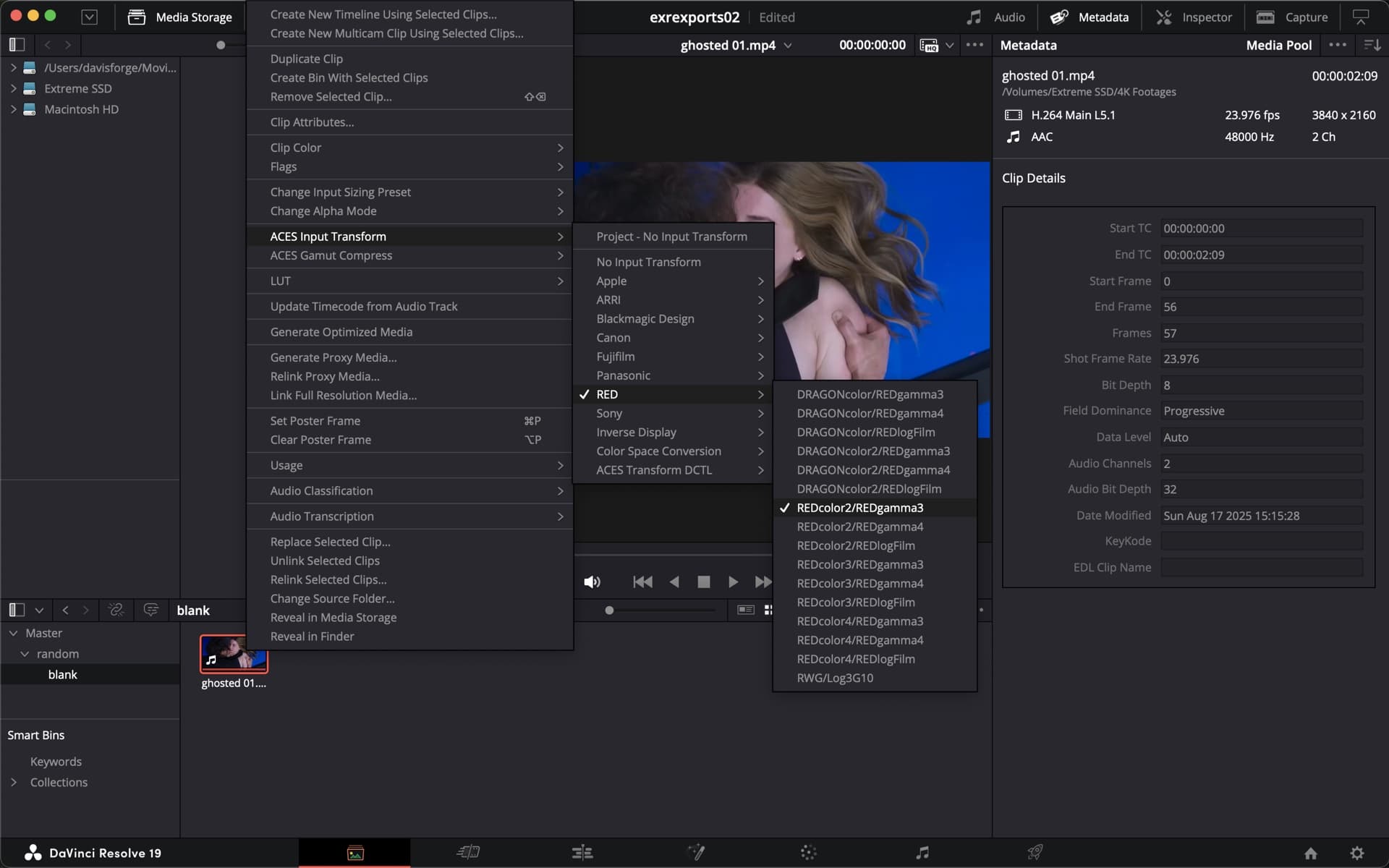Open the bin list view dropdown chevron
The width and height of the screenshot is (1389, 868).
tap(39, 610)
